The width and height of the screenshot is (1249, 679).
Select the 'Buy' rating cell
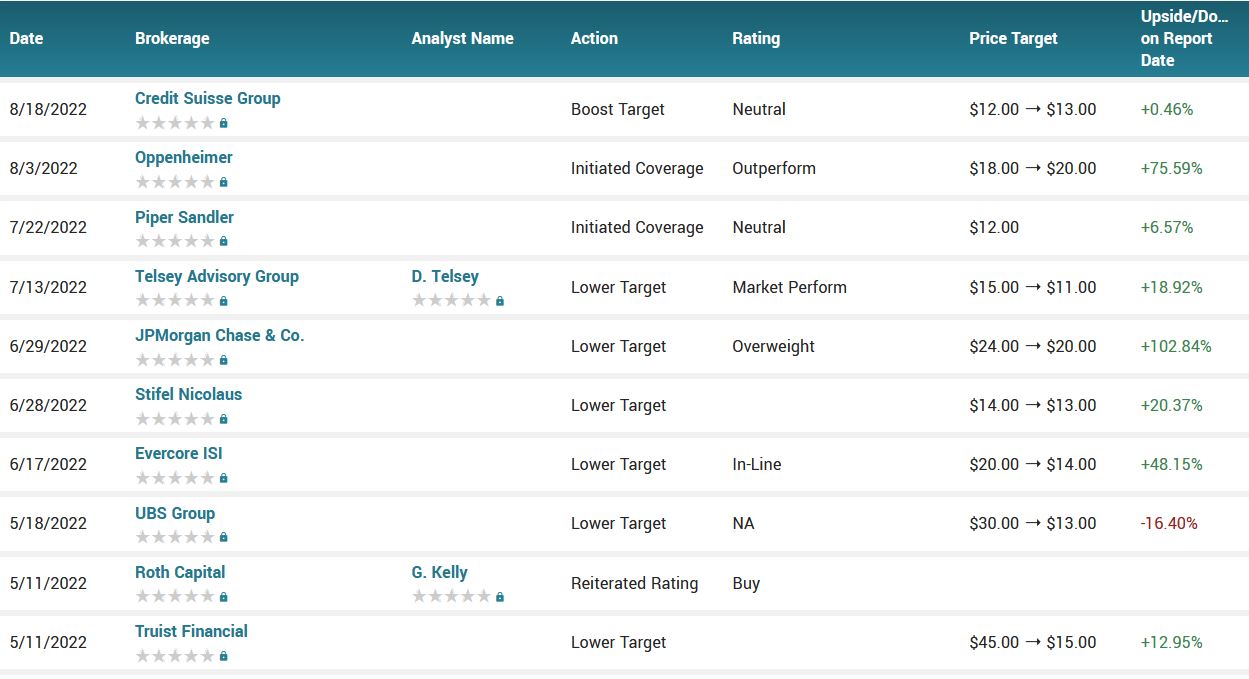pyautogui.click(x=746, y=583)
